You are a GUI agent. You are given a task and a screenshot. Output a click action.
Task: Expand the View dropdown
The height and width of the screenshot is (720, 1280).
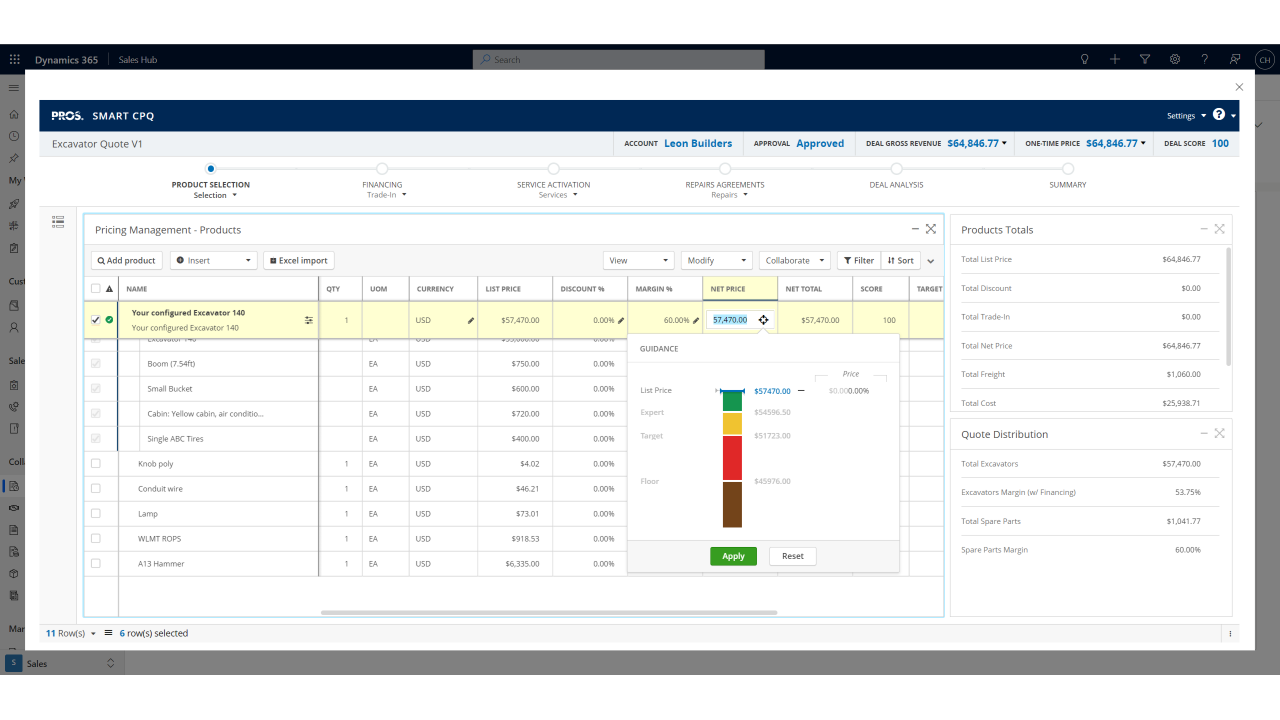click(639, 261)
